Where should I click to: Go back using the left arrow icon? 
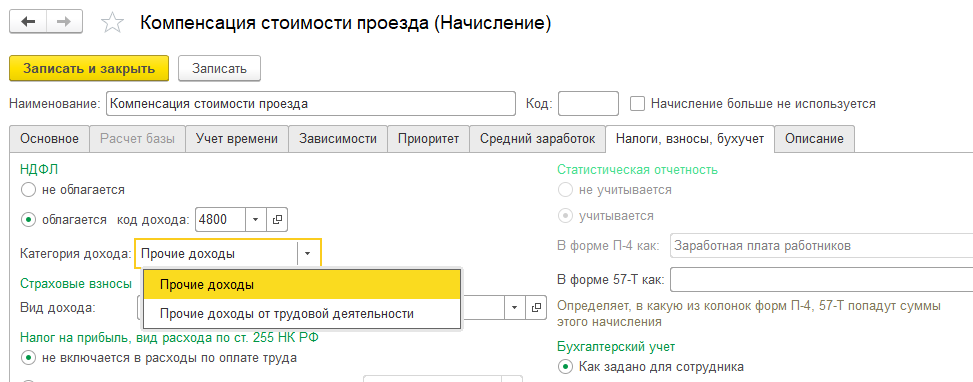click(x=29, y=22)
